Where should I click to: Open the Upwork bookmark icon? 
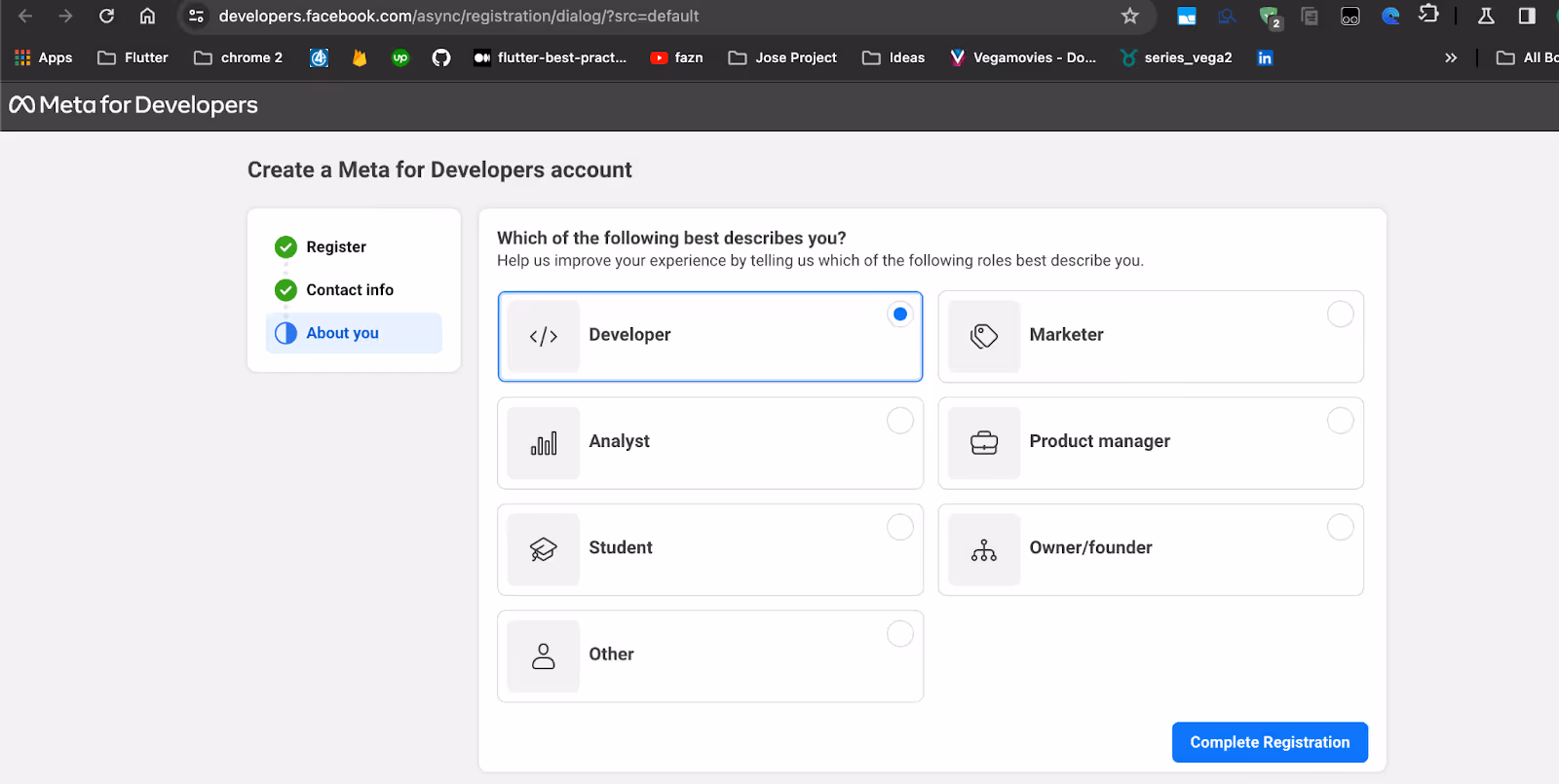[400, 57]
